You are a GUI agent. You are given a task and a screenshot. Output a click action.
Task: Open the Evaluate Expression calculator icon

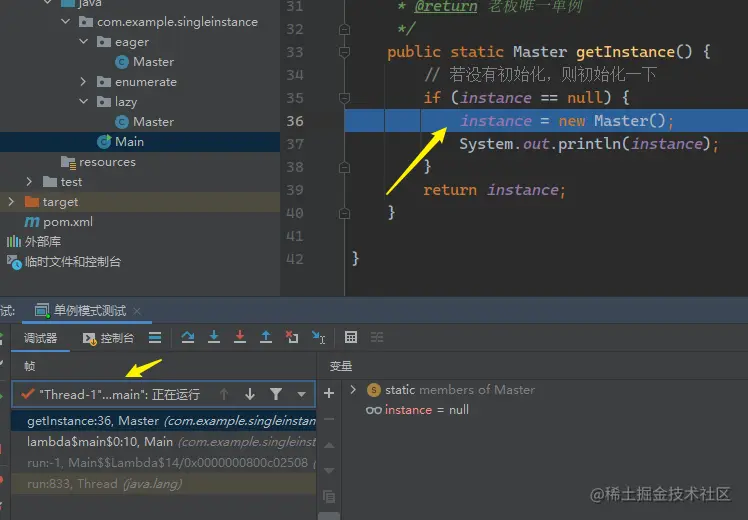click(x=351, y=337)
